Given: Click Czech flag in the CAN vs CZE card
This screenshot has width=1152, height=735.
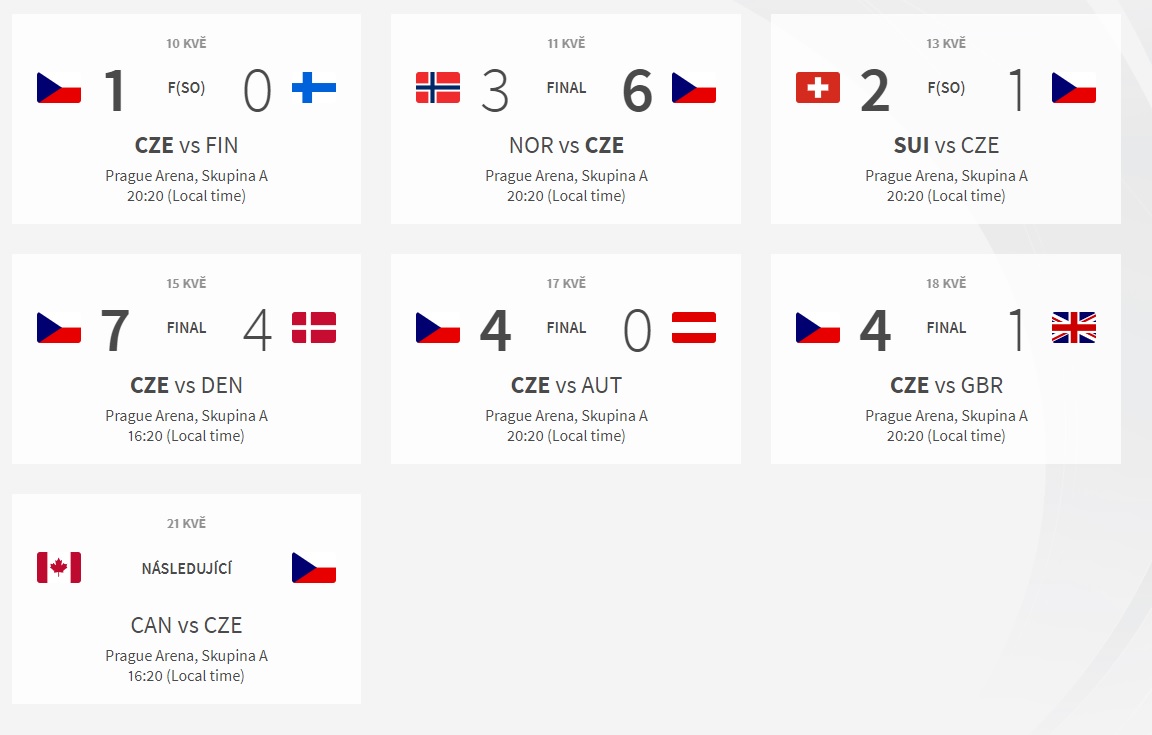Looking at the screenshot, I should click(x=314, y=567).
